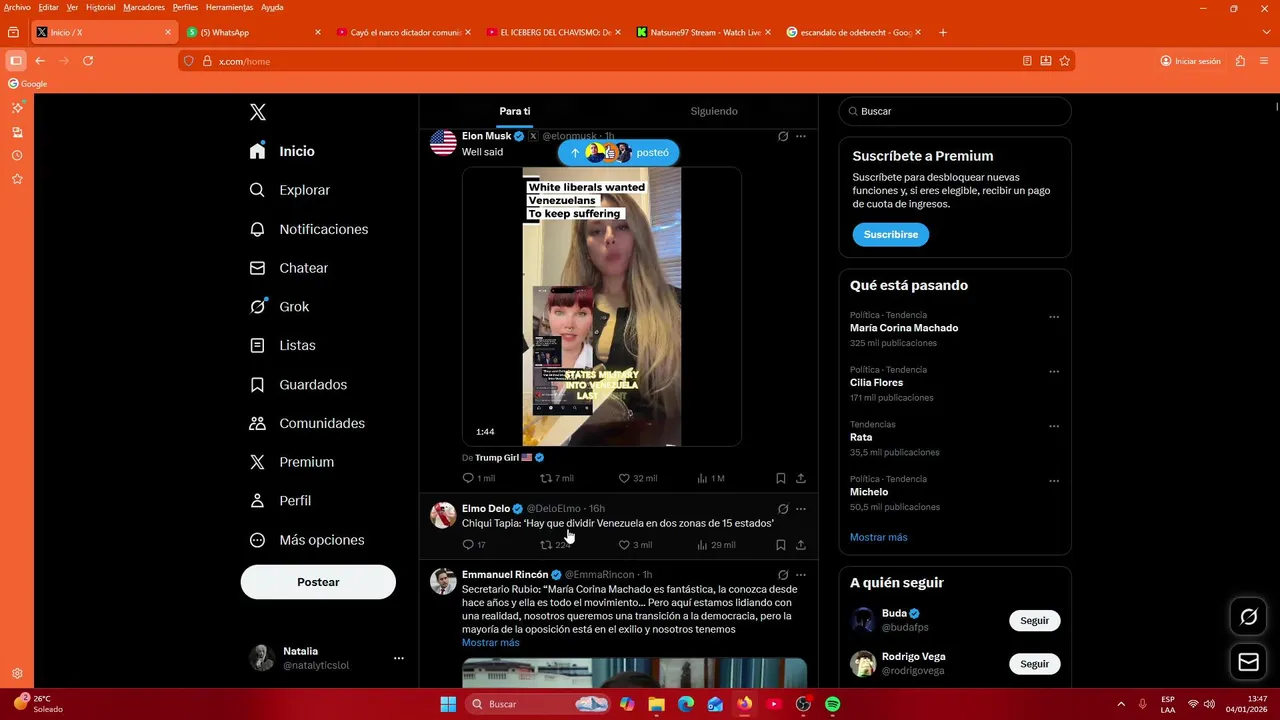Screen dimensions: 1280x720
Task: Show new posts via posteó pill
Action: [619, 153]
